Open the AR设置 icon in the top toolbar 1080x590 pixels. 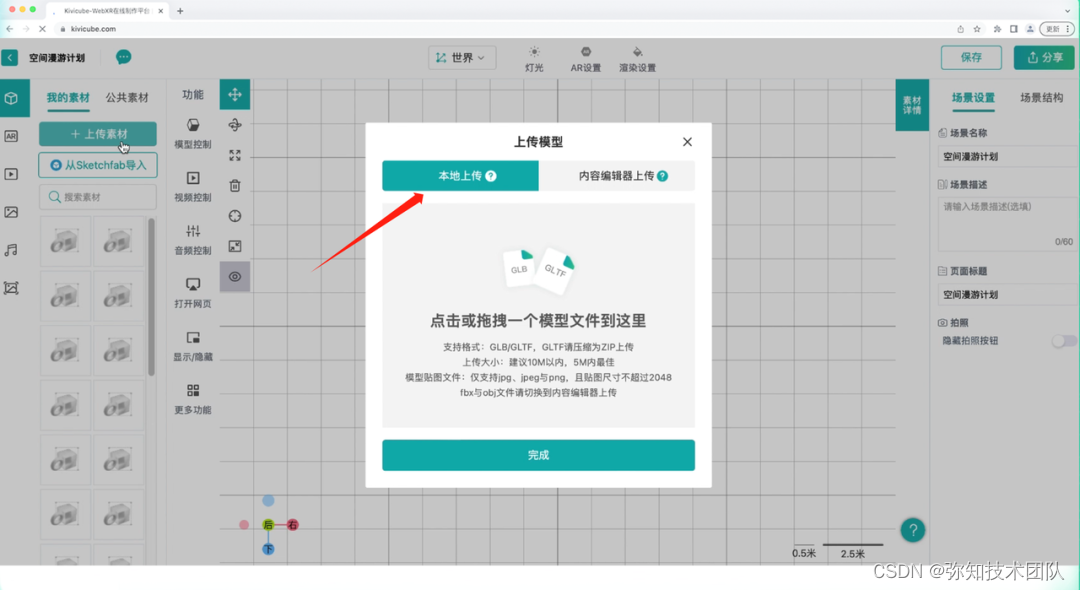(x=586, y=57)
